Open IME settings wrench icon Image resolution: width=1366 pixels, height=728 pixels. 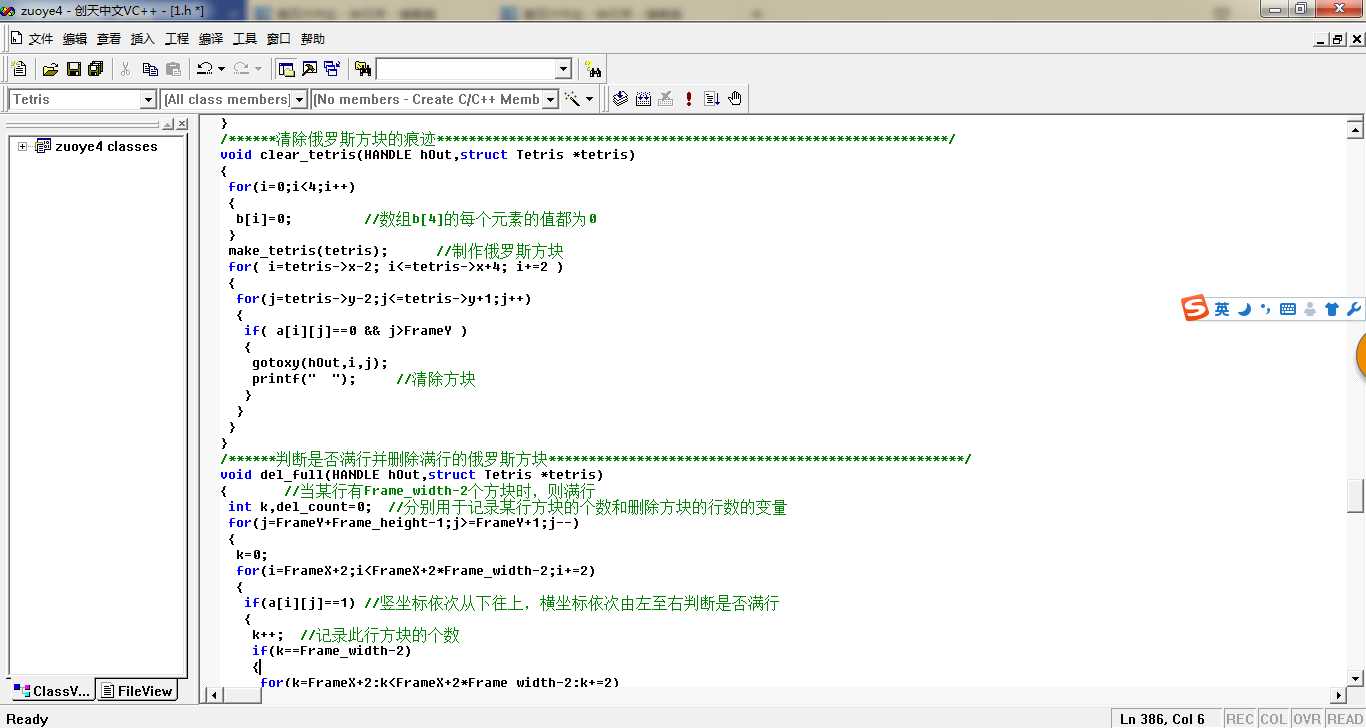pos(1354,310)
